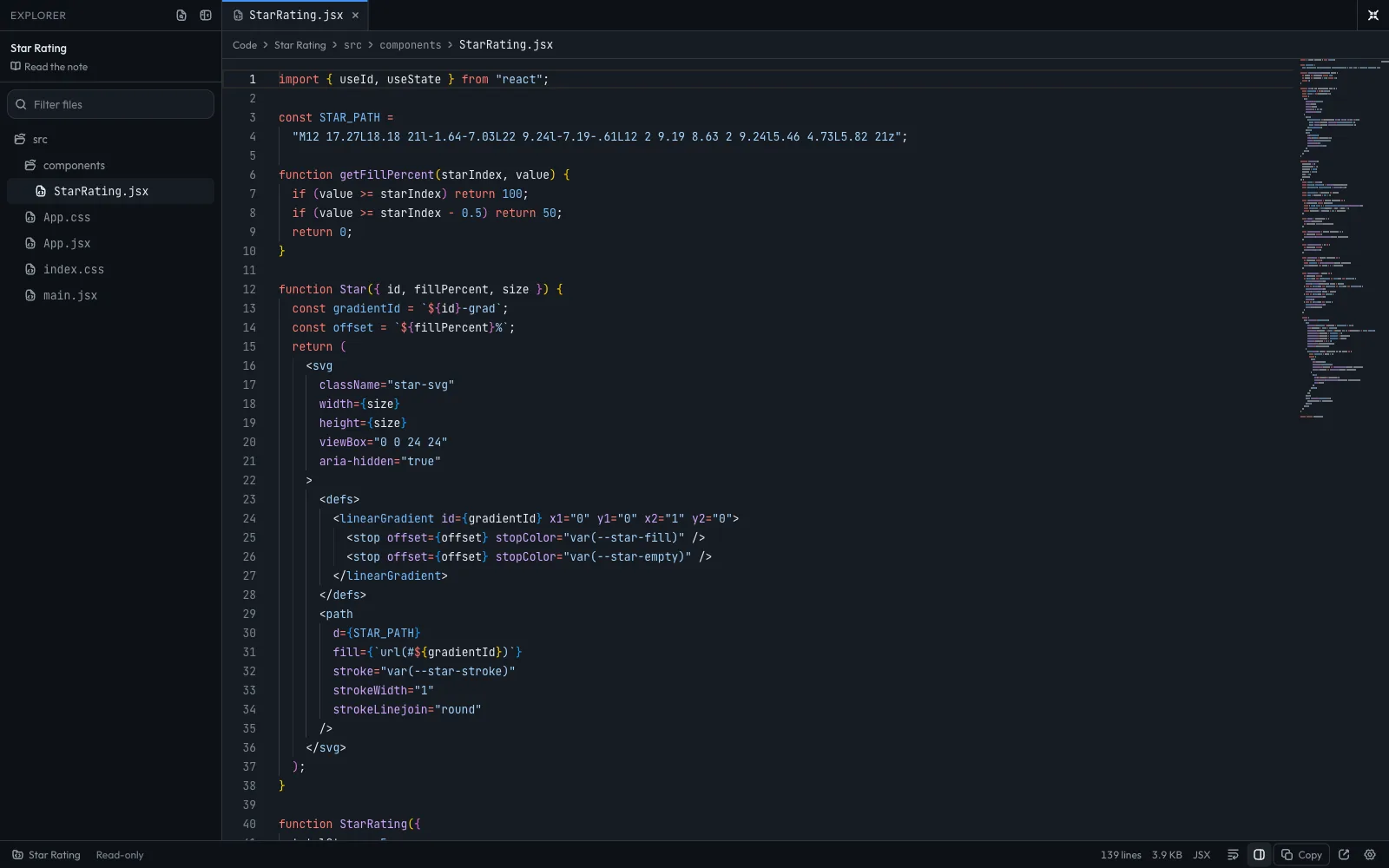Image resolution: width=1389 pixels, height=868 pixels.
Task: Click the StarRating.jsx breadcrumb
Action: pos(506,45)
